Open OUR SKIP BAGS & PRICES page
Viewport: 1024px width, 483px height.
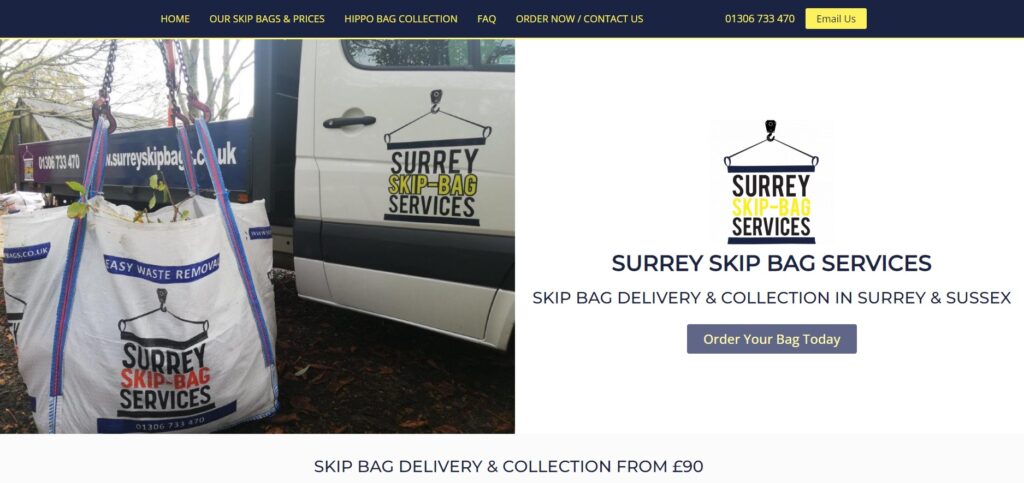[267, 19]
